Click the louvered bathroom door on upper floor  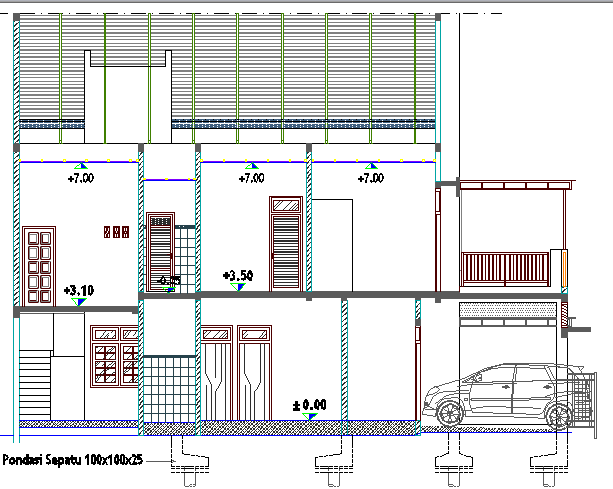tap(160, 250)
